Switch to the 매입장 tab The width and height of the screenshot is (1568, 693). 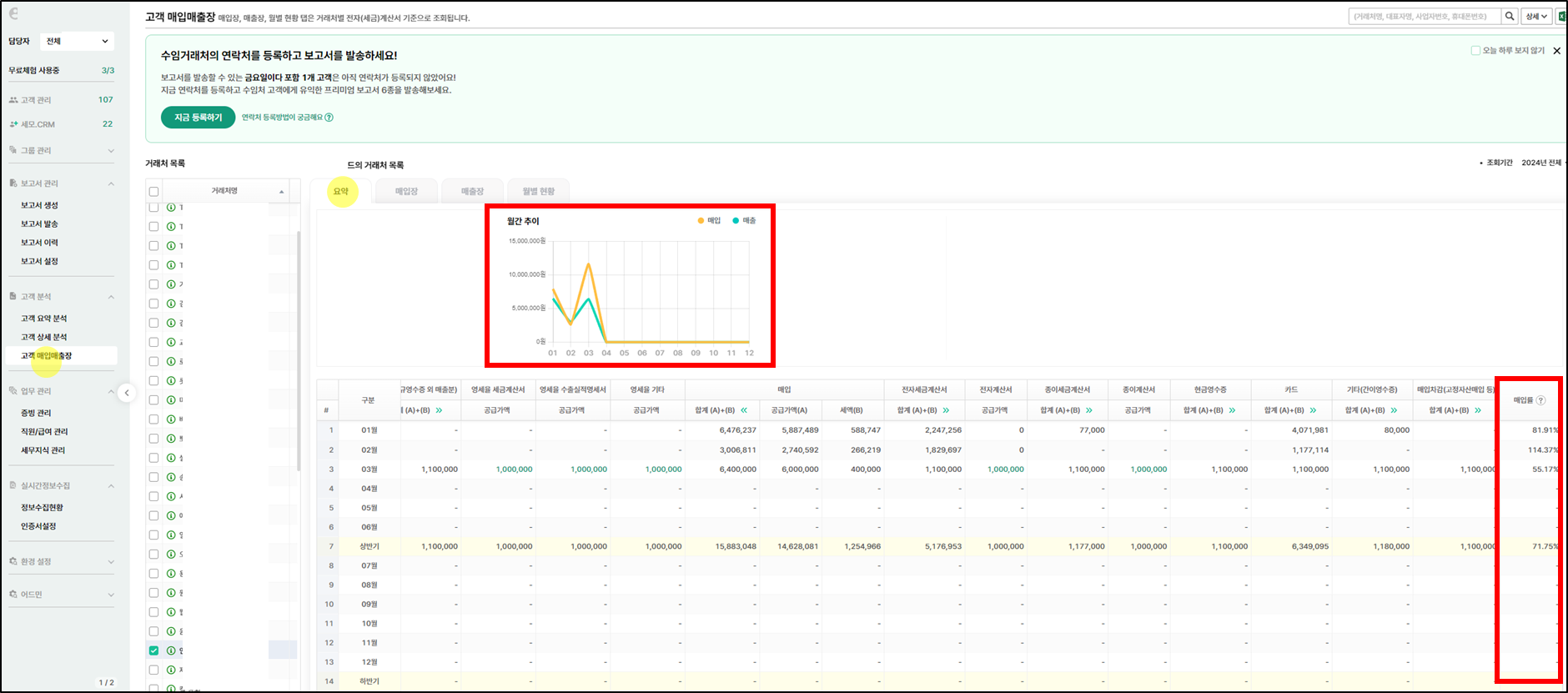(x=406, y=192)
